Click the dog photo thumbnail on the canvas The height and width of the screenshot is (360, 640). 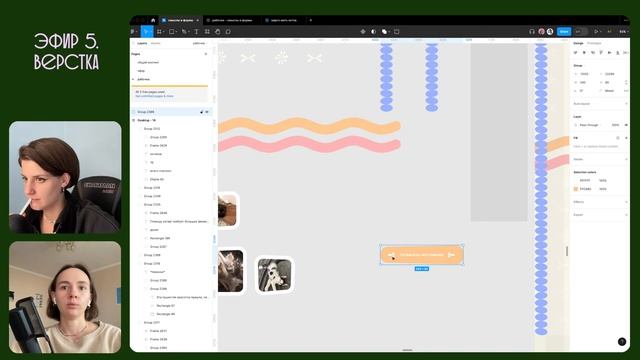tap(275, 276)
